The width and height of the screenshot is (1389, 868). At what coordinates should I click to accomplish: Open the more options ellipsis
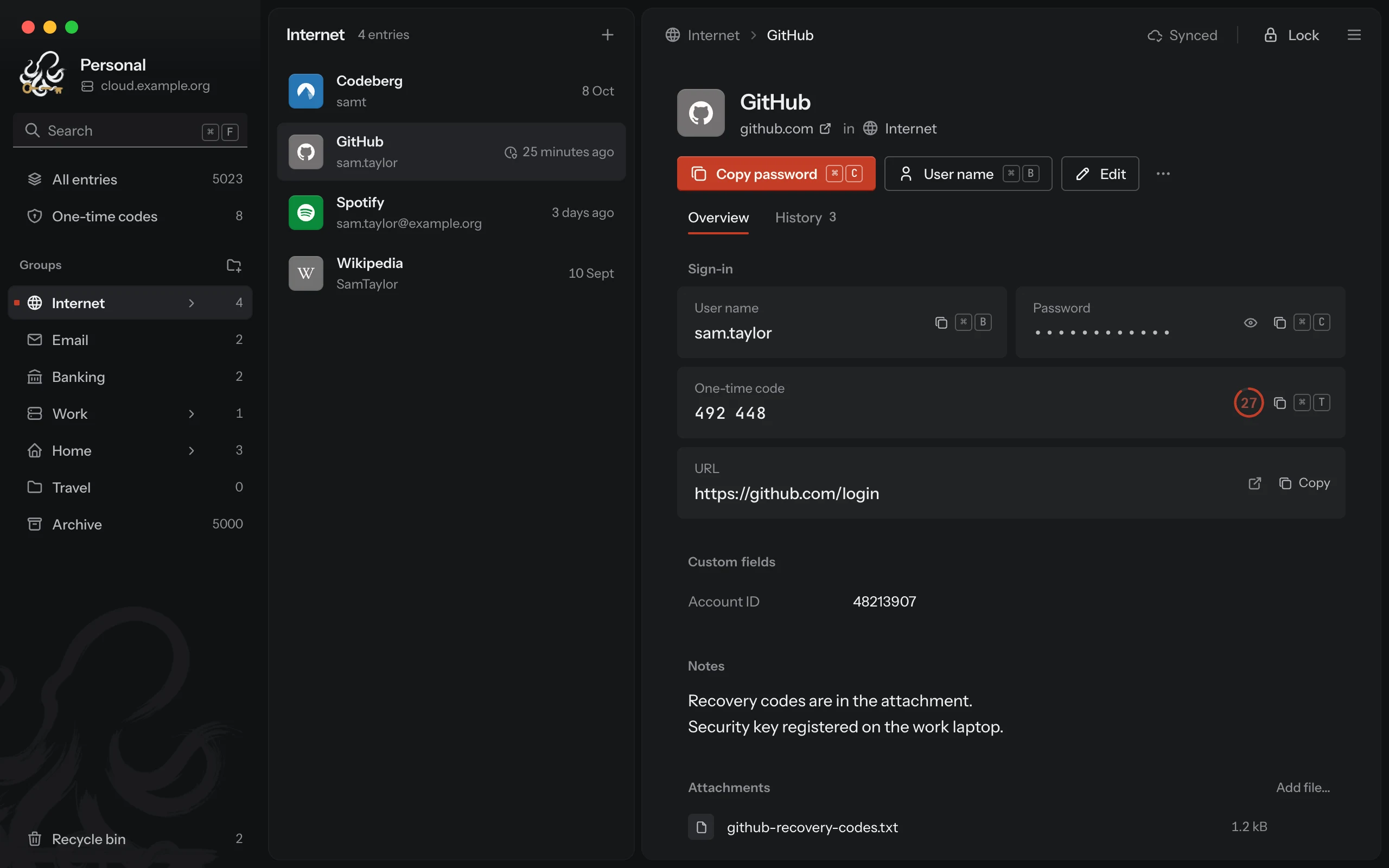(x=1163, y=174)
